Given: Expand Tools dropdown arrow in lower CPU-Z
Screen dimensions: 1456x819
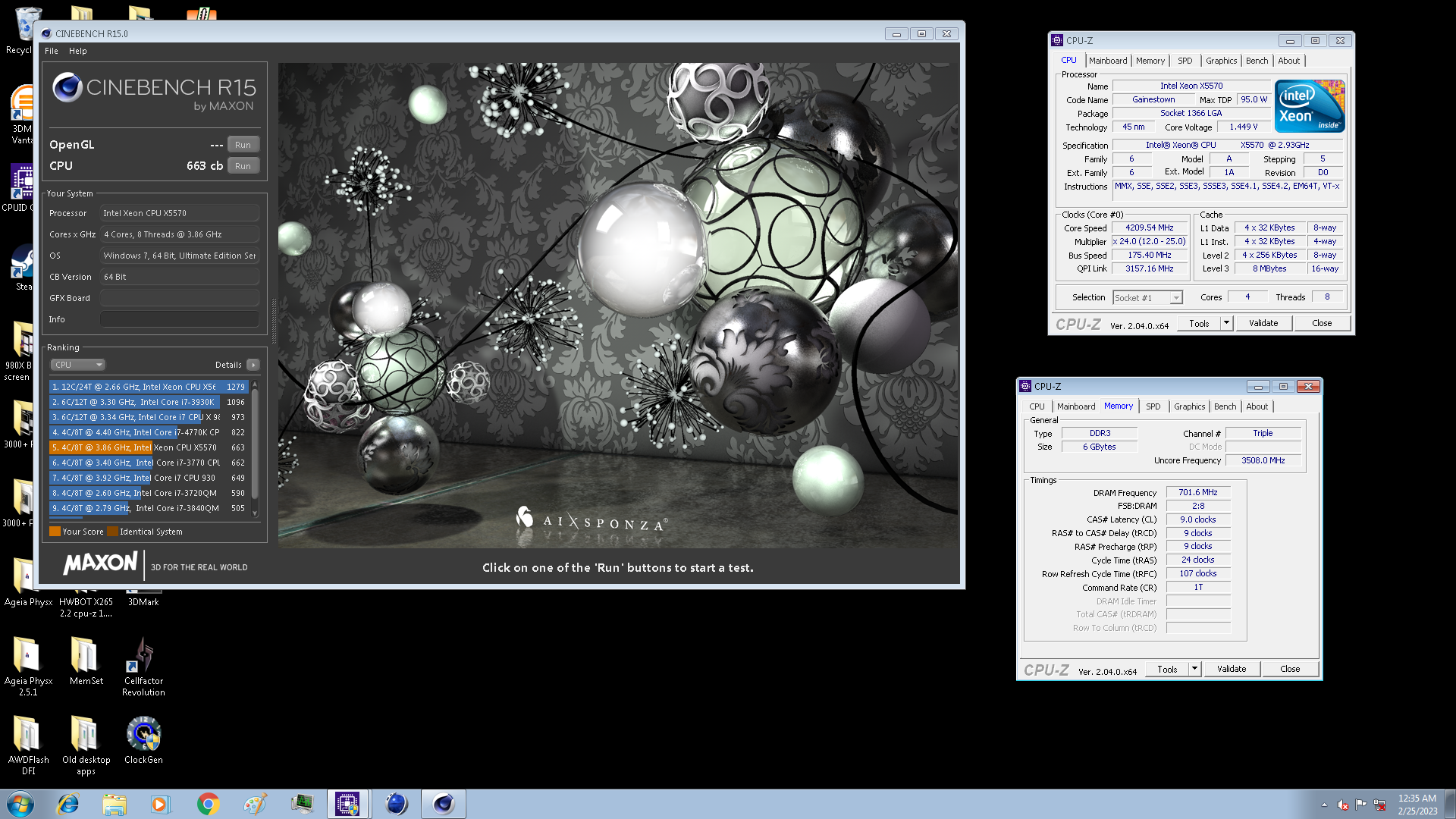Looking at the screenshot, I should [1194, 670].
